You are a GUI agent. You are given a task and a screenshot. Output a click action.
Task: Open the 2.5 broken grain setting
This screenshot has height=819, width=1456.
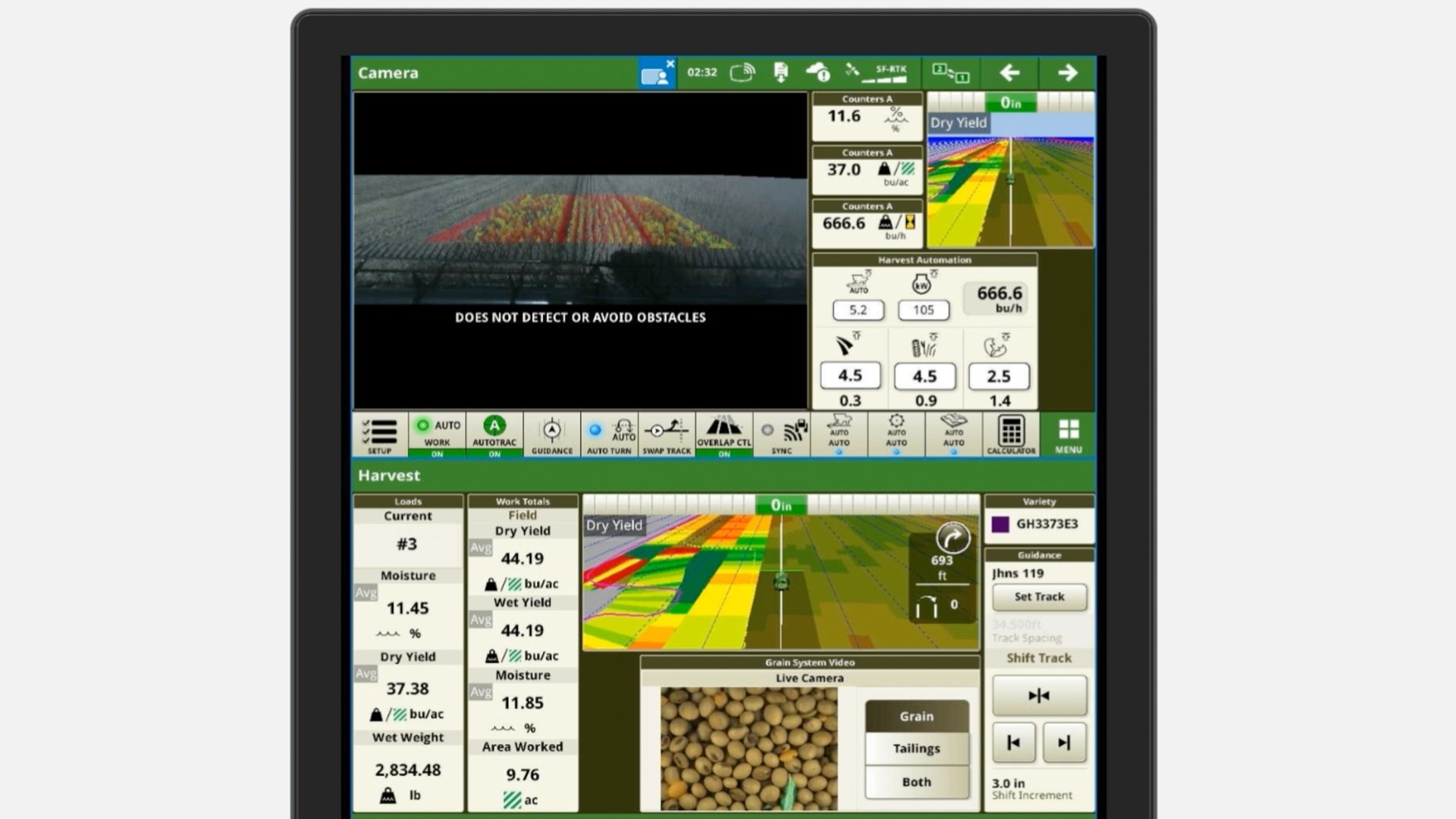coord(999,376)
